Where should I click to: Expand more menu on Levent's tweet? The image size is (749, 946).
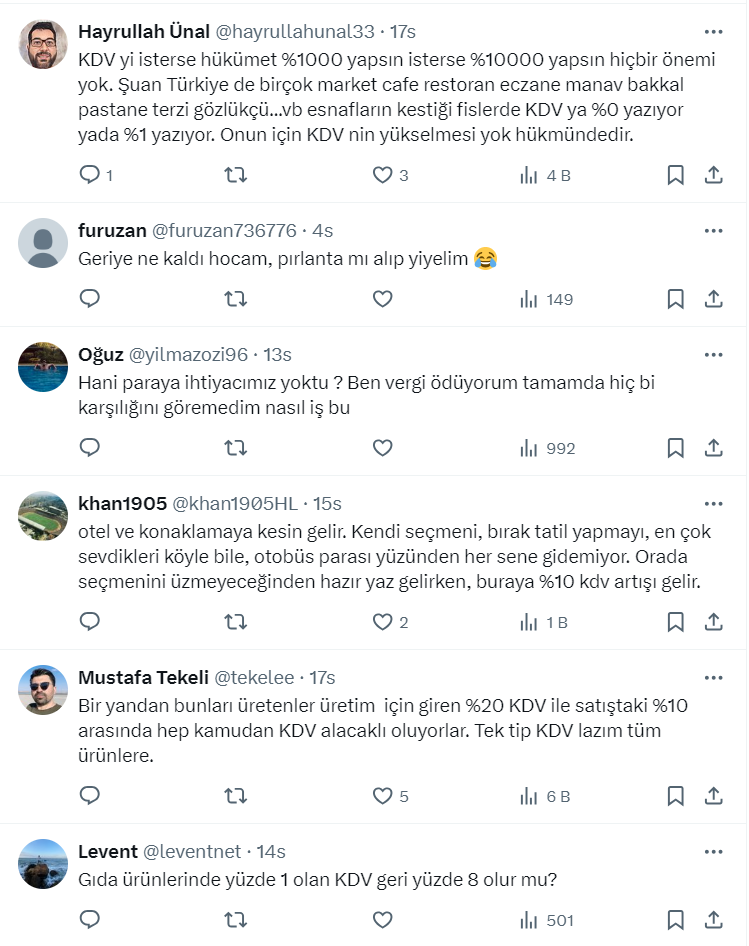coord(713,852)
